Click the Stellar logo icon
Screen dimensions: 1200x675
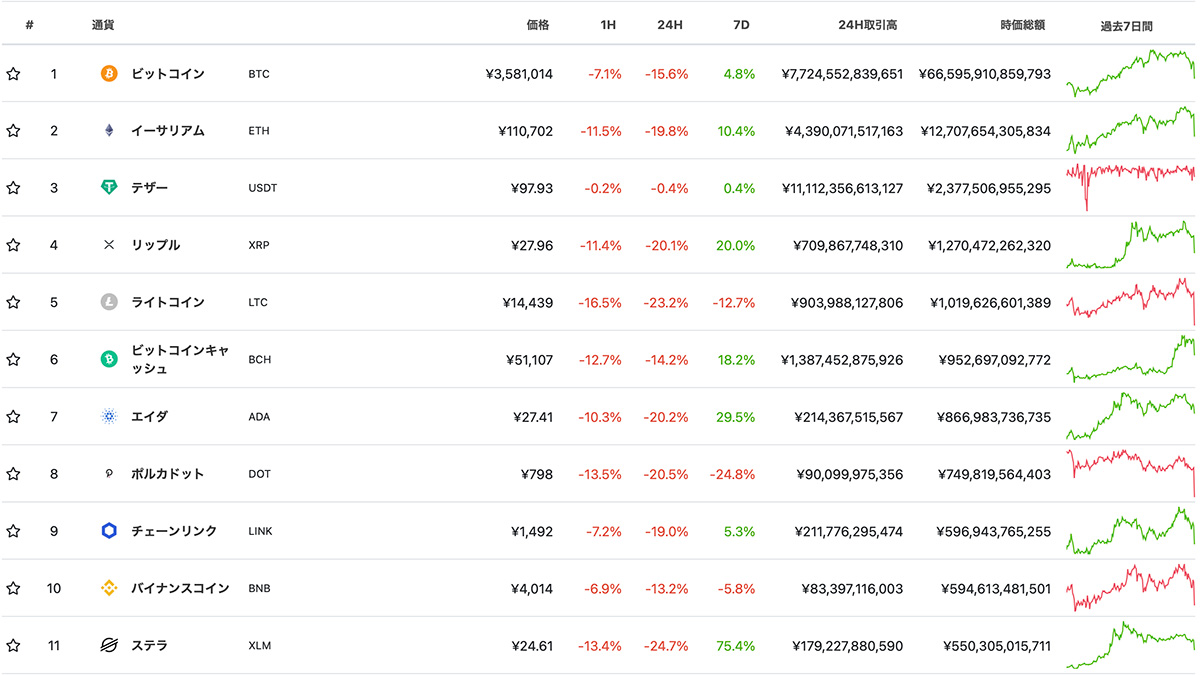click(x=109, y=646)
